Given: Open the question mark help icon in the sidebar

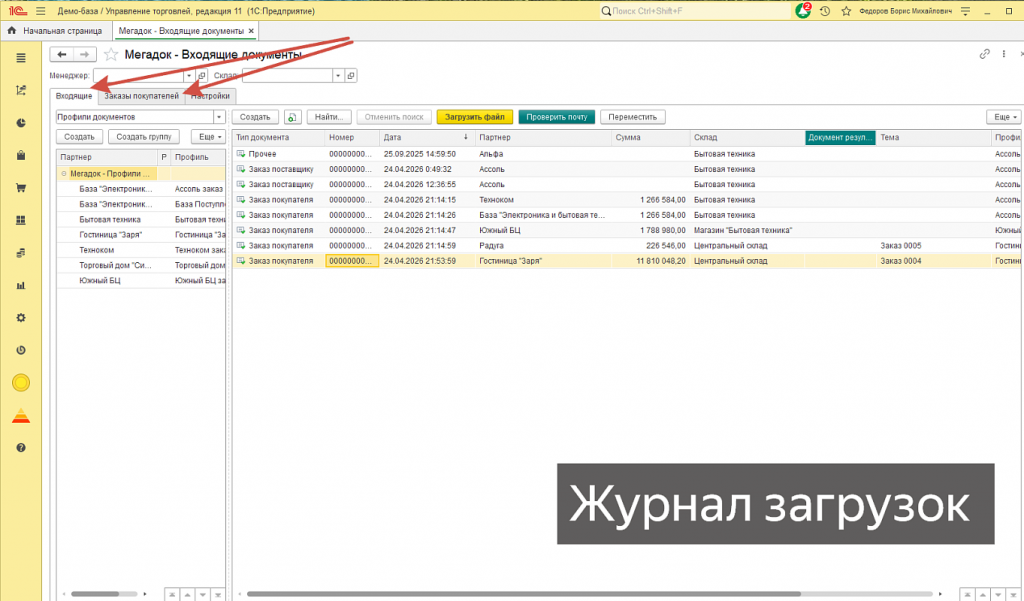Looking at the screenshot, I should pyautogui.click(x=21, y=447).
